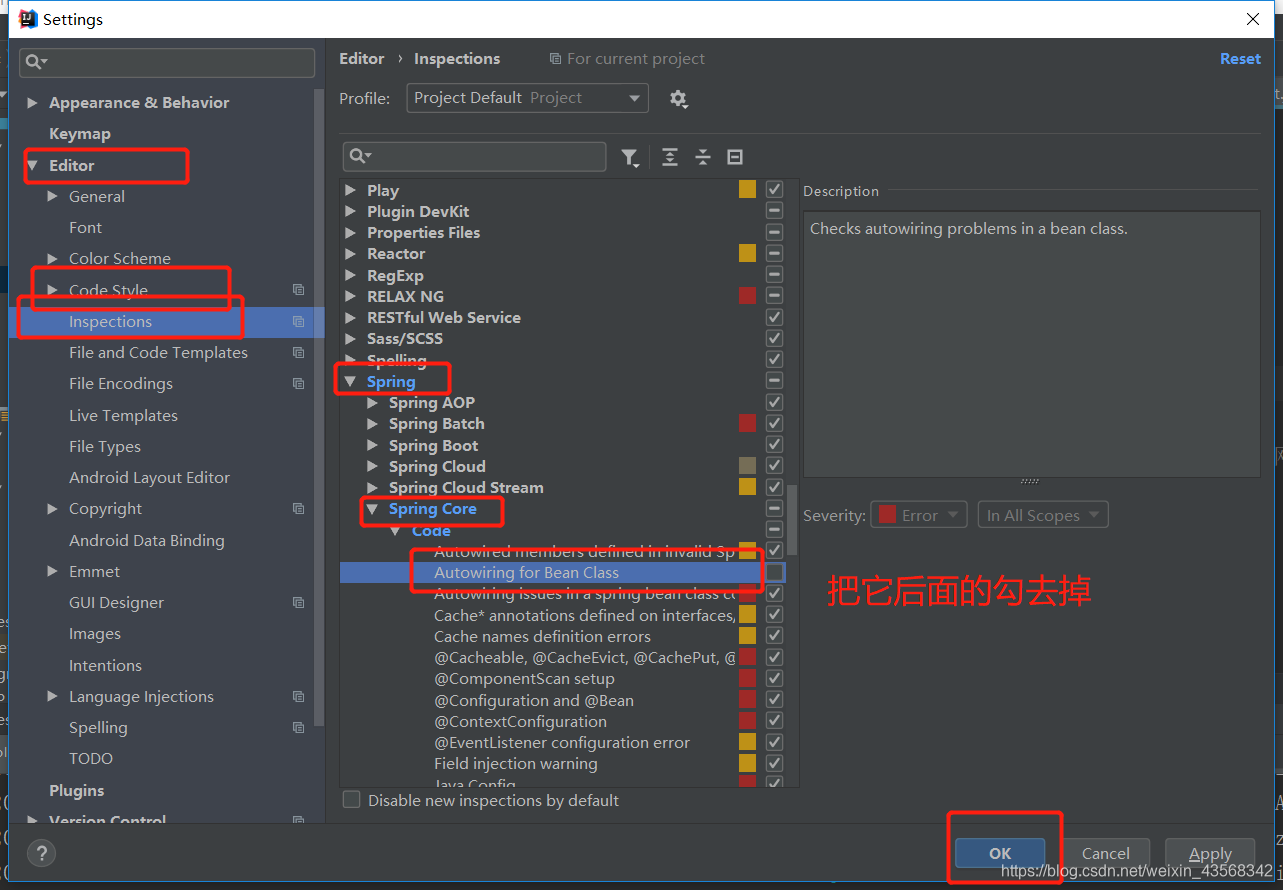This screenshot has height=890, width=1283.
Task: Click the Spring Cloud gray severity swatch
Action: [x=747, y=466]
